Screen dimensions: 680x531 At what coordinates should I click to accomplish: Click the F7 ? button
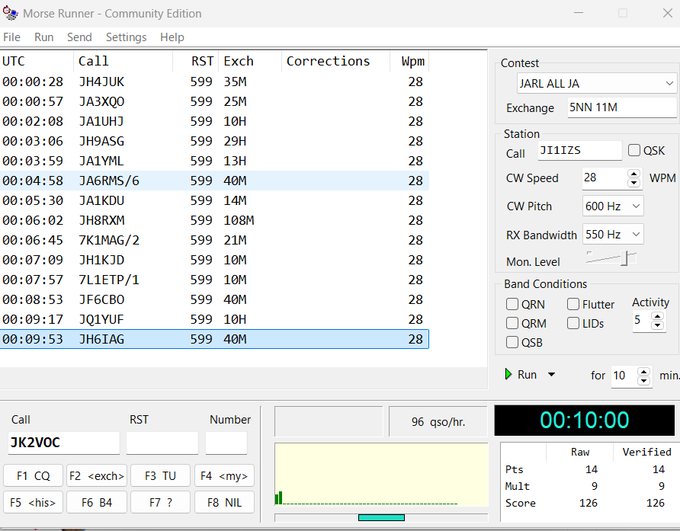tap(160, 502)
